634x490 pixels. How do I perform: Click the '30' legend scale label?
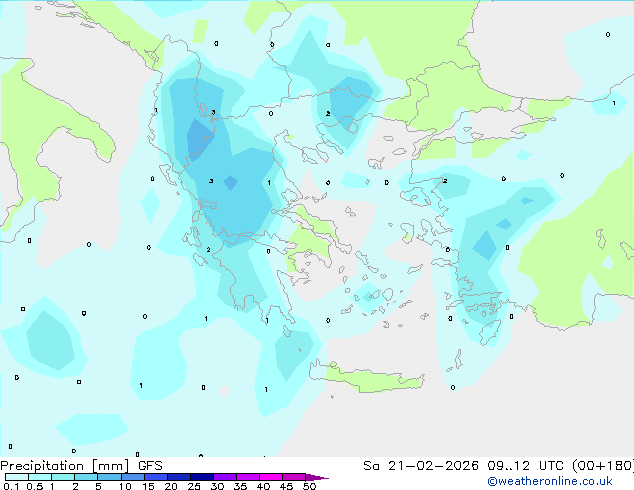pyautogui.click(x=217, y=486)
